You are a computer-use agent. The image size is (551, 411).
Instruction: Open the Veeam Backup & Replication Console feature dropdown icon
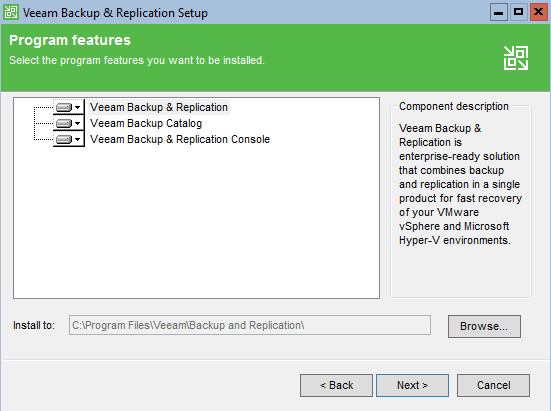(69, 139)
